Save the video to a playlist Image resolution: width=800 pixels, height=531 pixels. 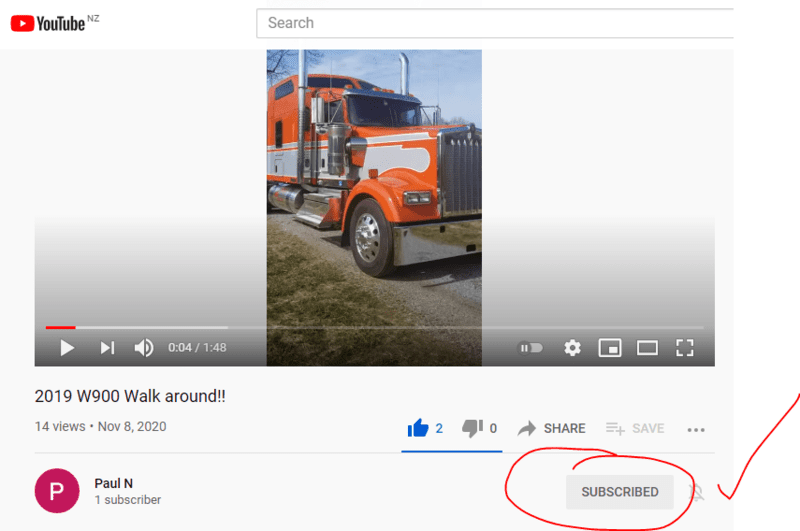click(x=635, y=428)
